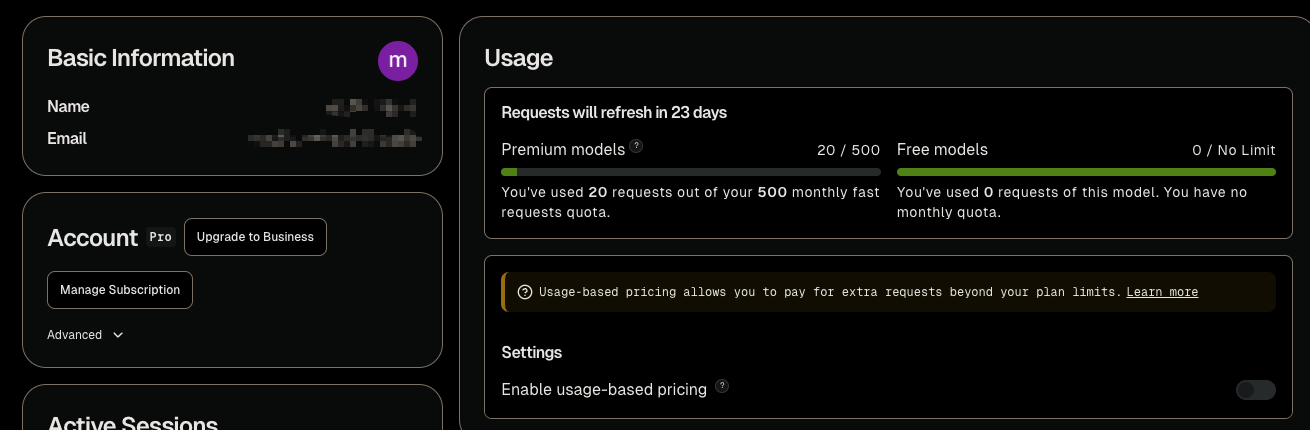Open the Premium models help tooltip icon
This screenshot has width=1310, height=430.
click(636, 146)
